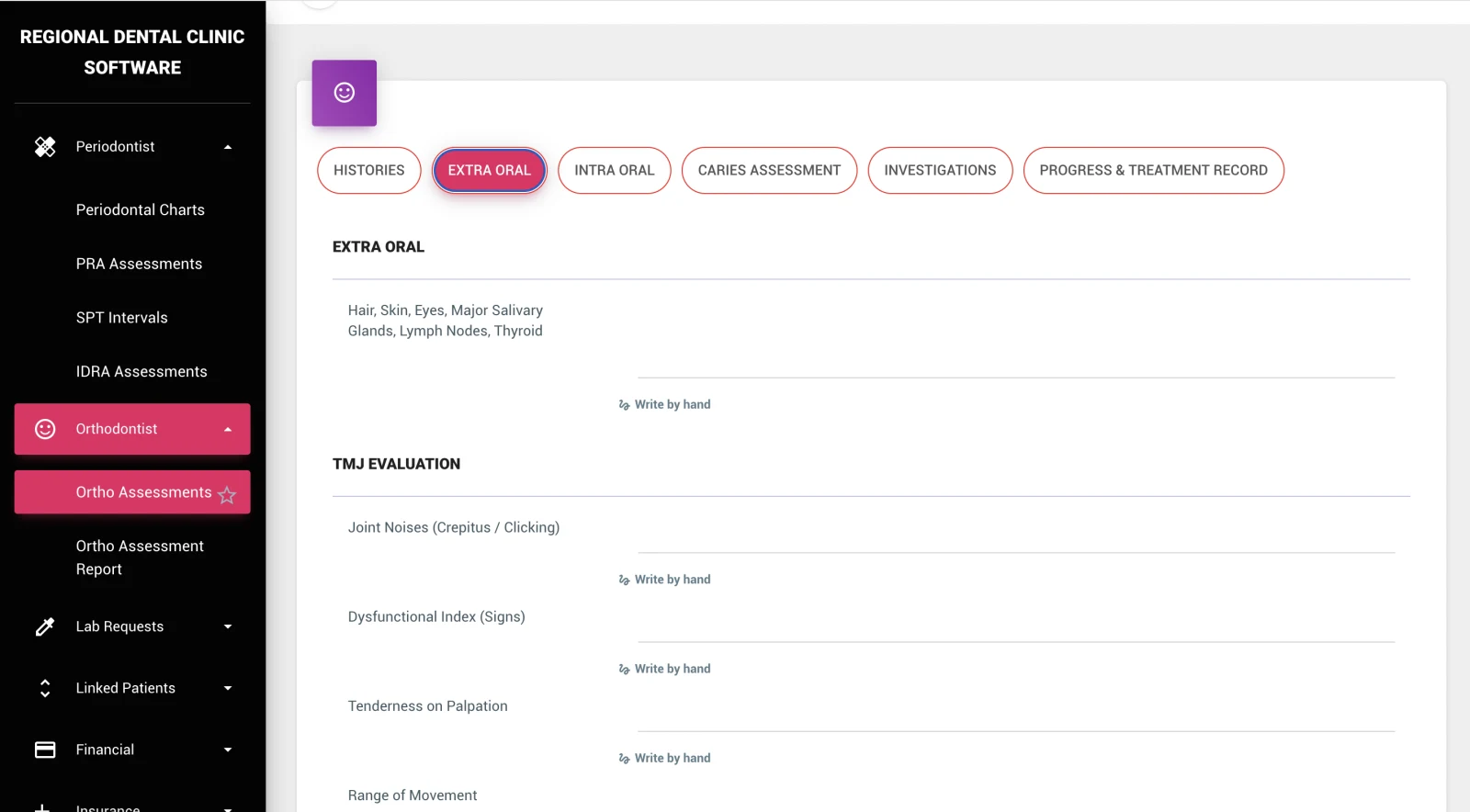The image size is (1470, 812).
Task: Focus the Joint Noises input field
Action: click(1016, 536)
